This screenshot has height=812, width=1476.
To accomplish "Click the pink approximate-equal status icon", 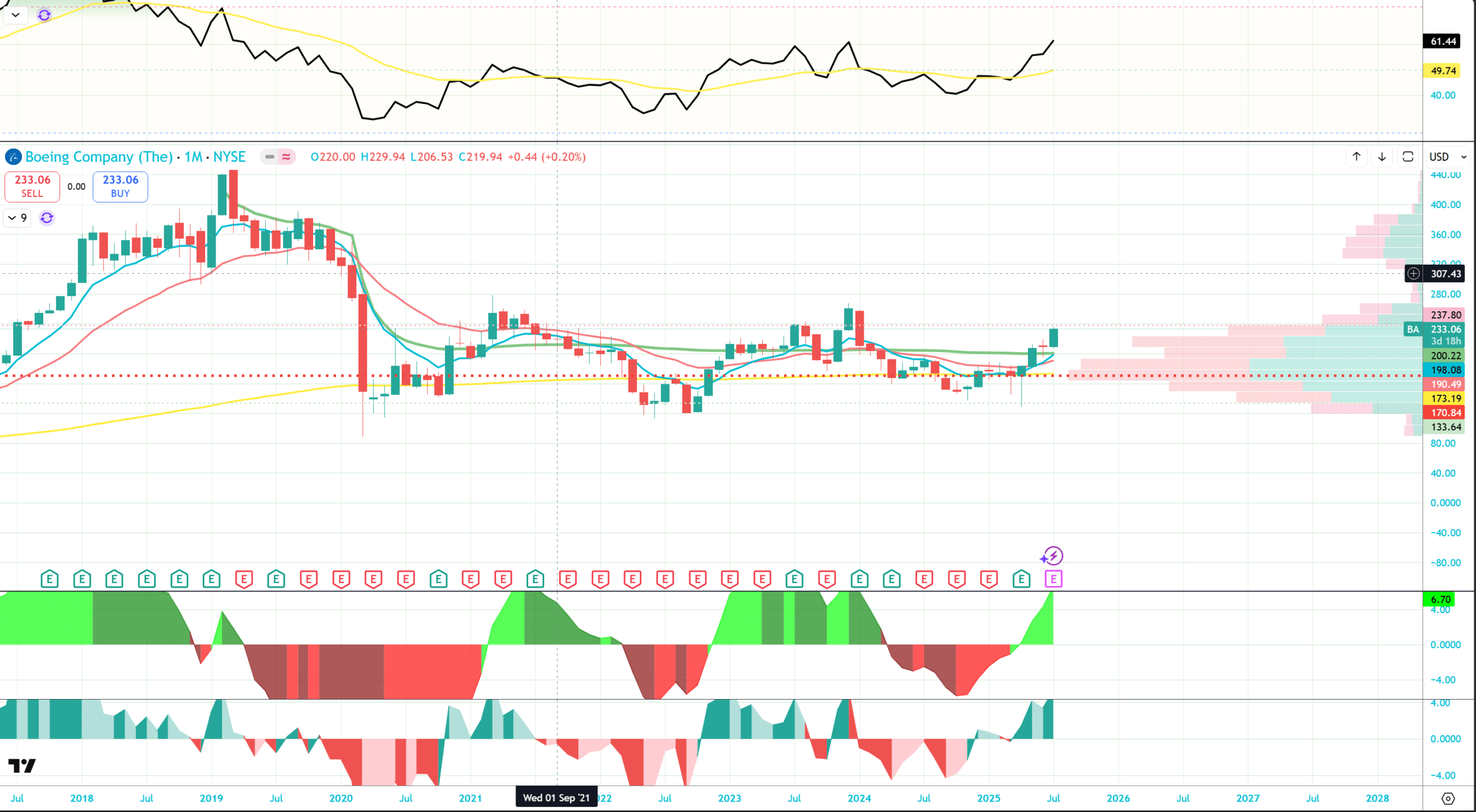I will click(x=287, y=157).
